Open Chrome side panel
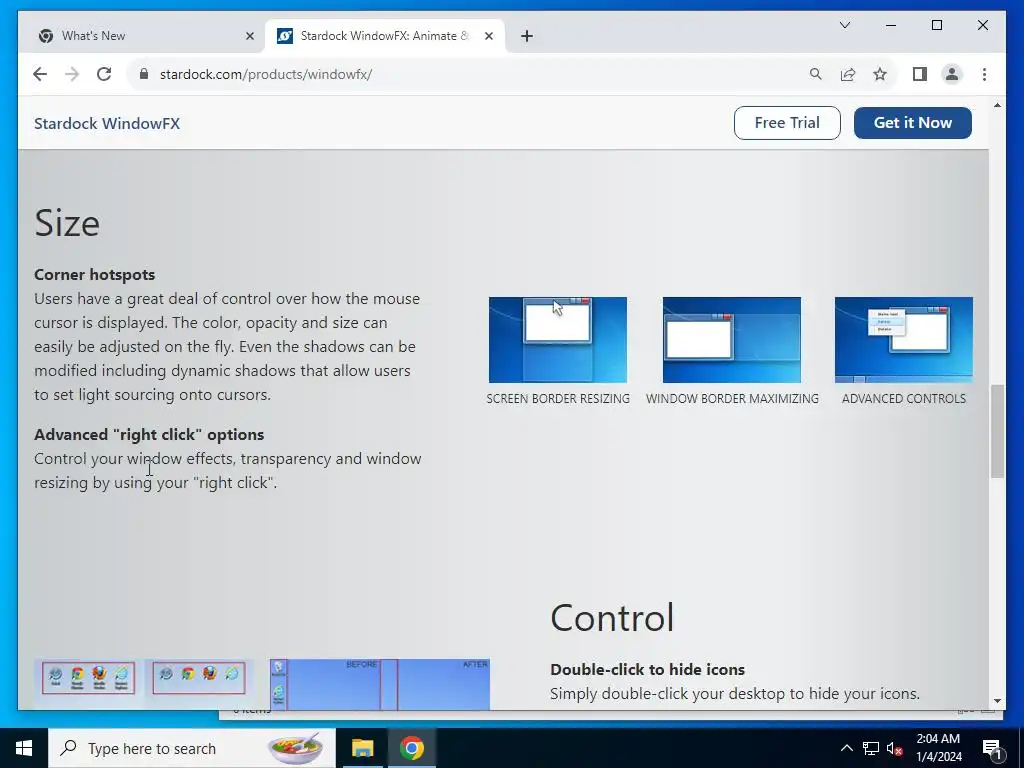 [x=920, y=74]
